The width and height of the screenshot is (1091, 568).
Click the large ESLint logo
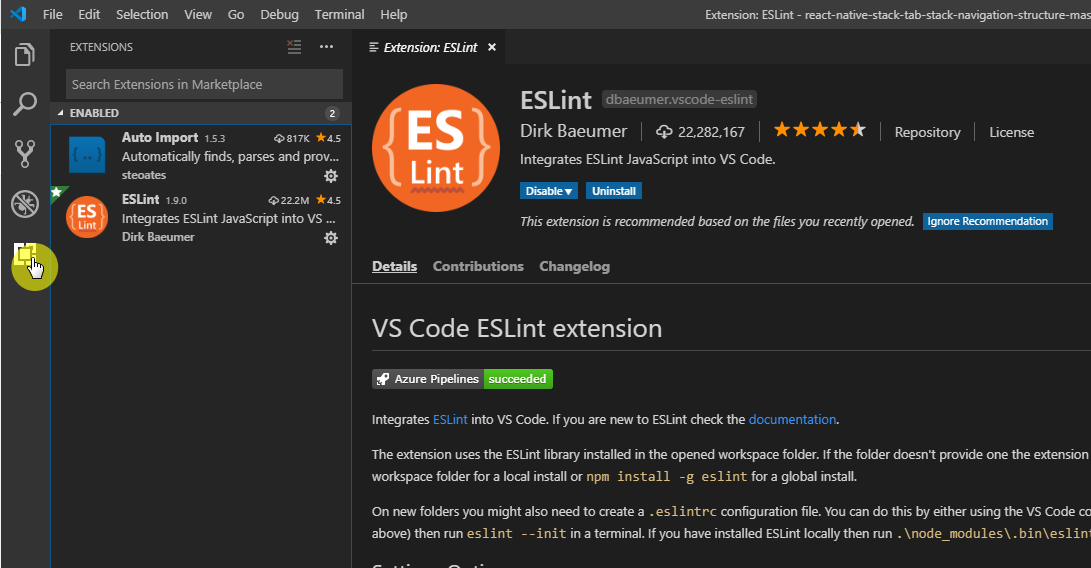[x=436, y=148]
